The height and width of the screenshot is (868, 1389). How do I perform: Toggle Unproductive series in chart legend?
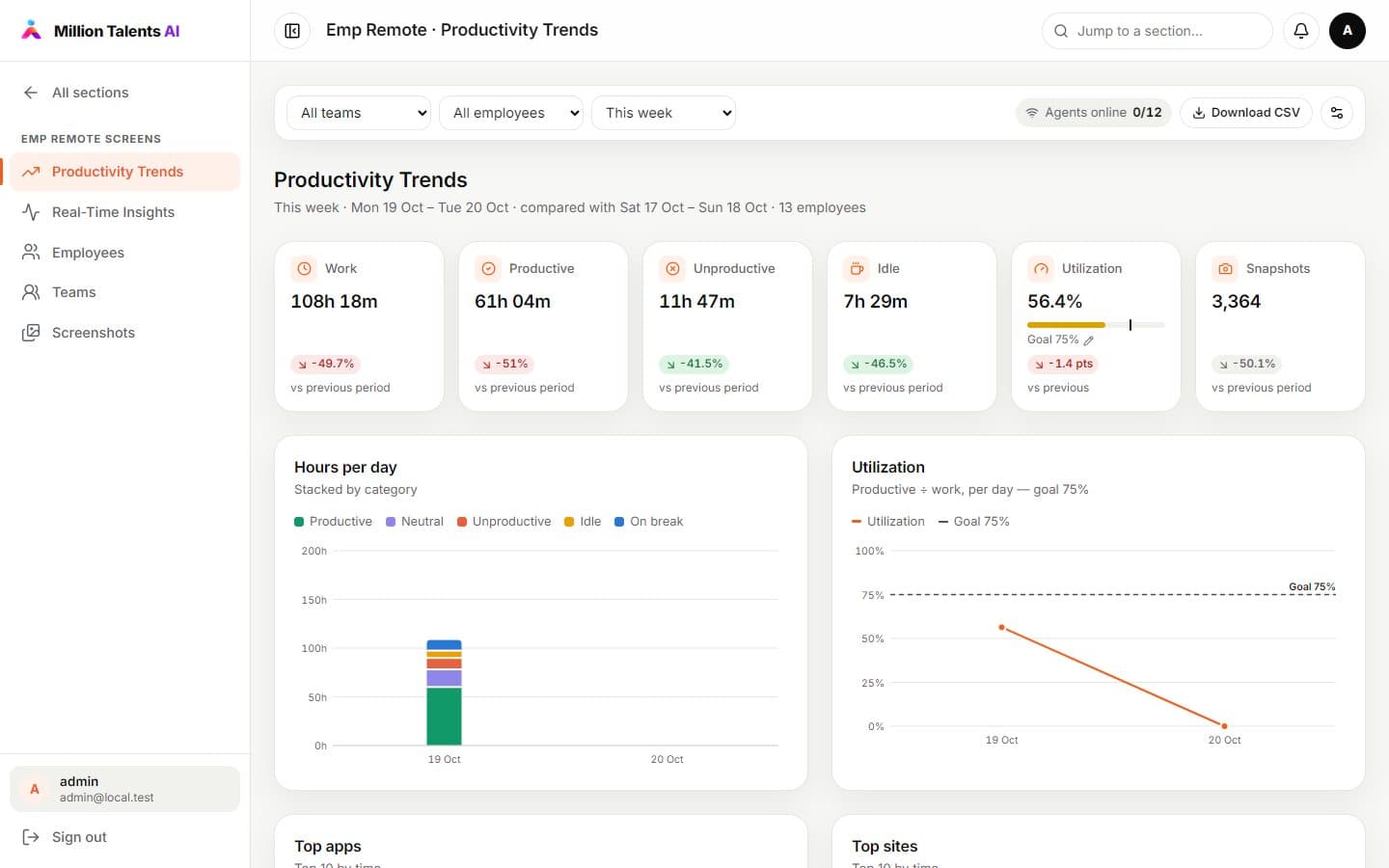pyautogui.click(x=504, y=522)
